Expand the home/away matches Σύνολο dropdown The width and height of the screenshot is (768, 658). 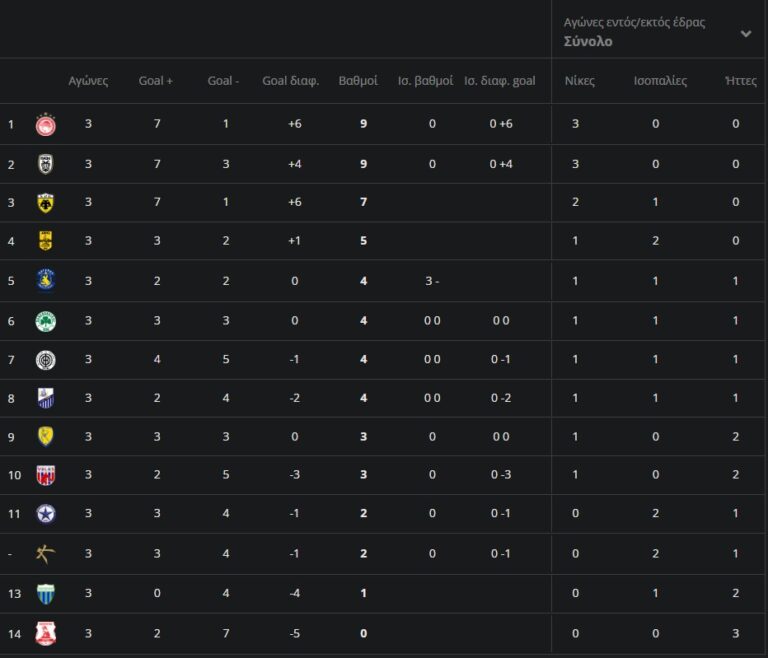point(745,33)
